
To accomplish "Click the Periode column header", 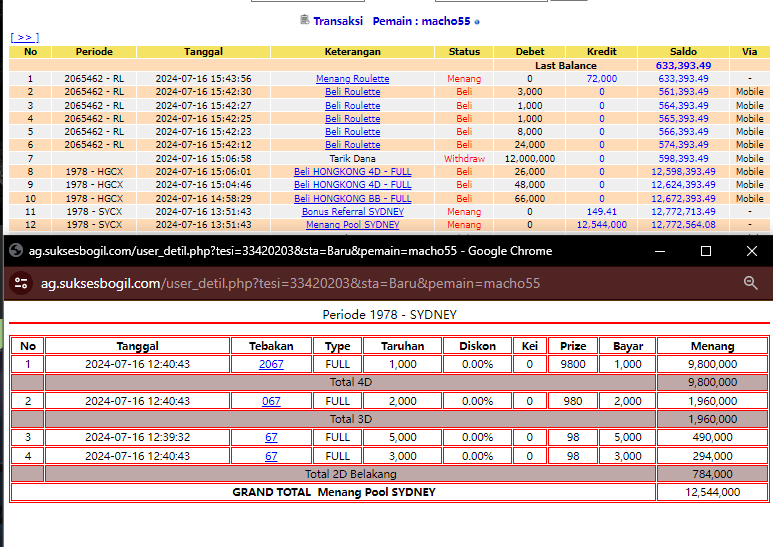I will point(94,52).
